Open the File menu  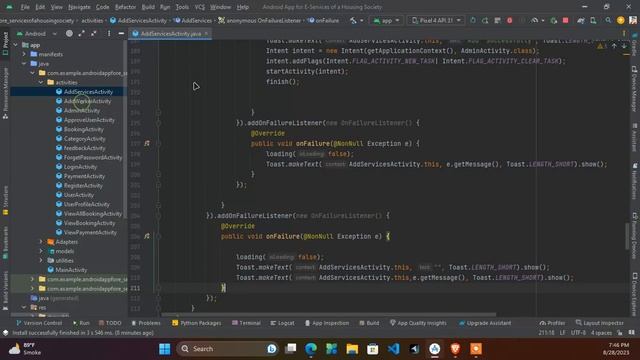click(x=25, y=7)
